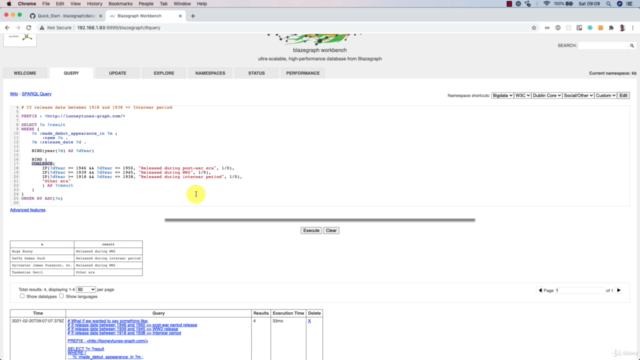Open the Apple menu
Screen dimensions: 640x360
(x=9, y=4)
